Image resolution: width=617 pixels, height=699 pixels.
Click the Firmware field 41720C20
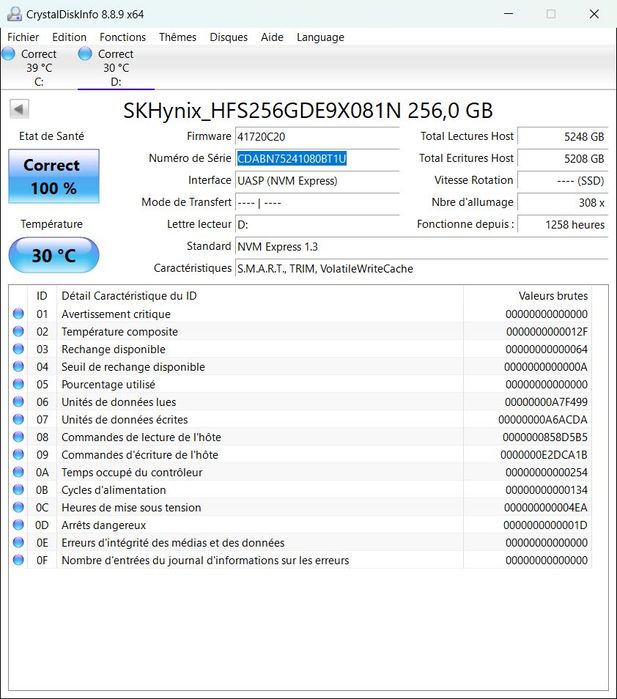pos(317,136)
